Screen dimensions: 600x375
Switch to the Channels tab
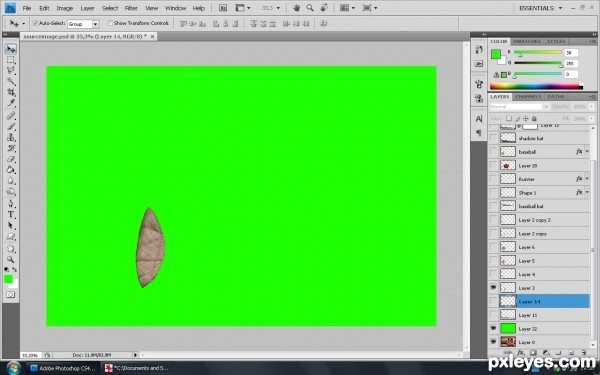click(528, 97)
